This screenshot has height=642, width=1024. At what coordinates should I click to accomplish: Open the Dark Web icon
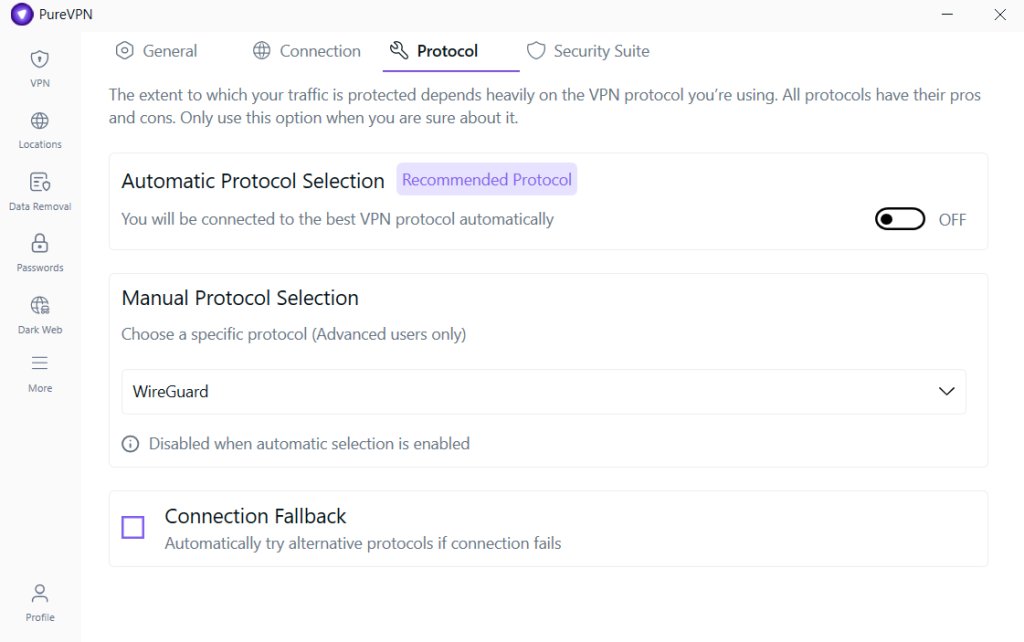point(40,305)
